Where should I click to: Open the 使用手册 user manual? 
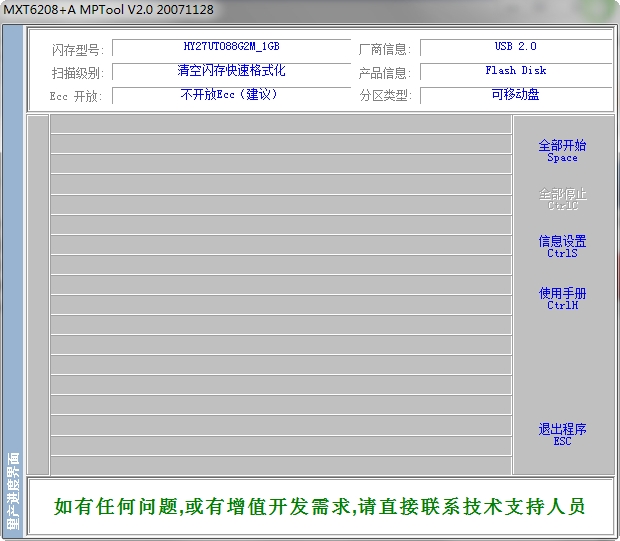tap(562, 298)
